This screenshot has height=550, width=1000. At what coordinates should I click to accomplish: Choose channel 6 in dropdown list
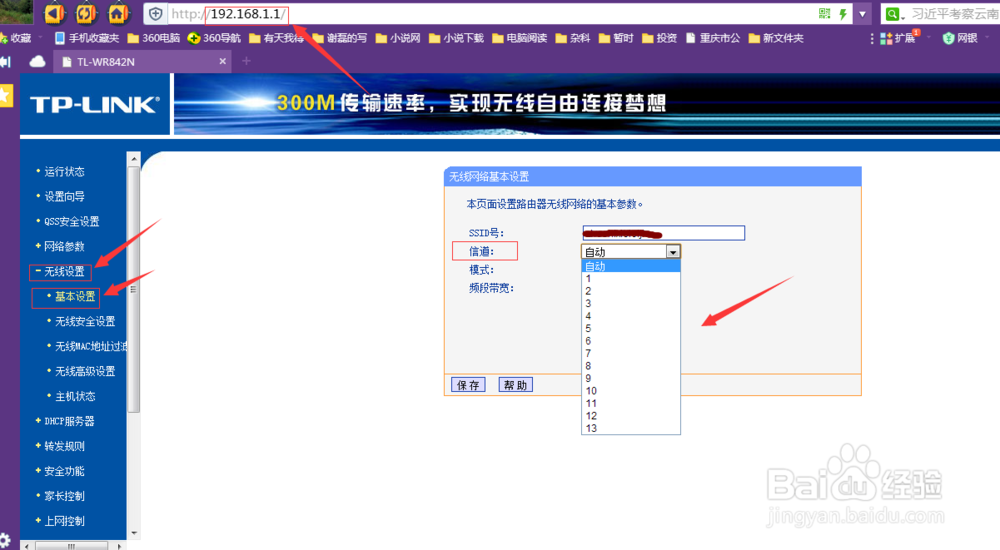[x=631, y=341]
